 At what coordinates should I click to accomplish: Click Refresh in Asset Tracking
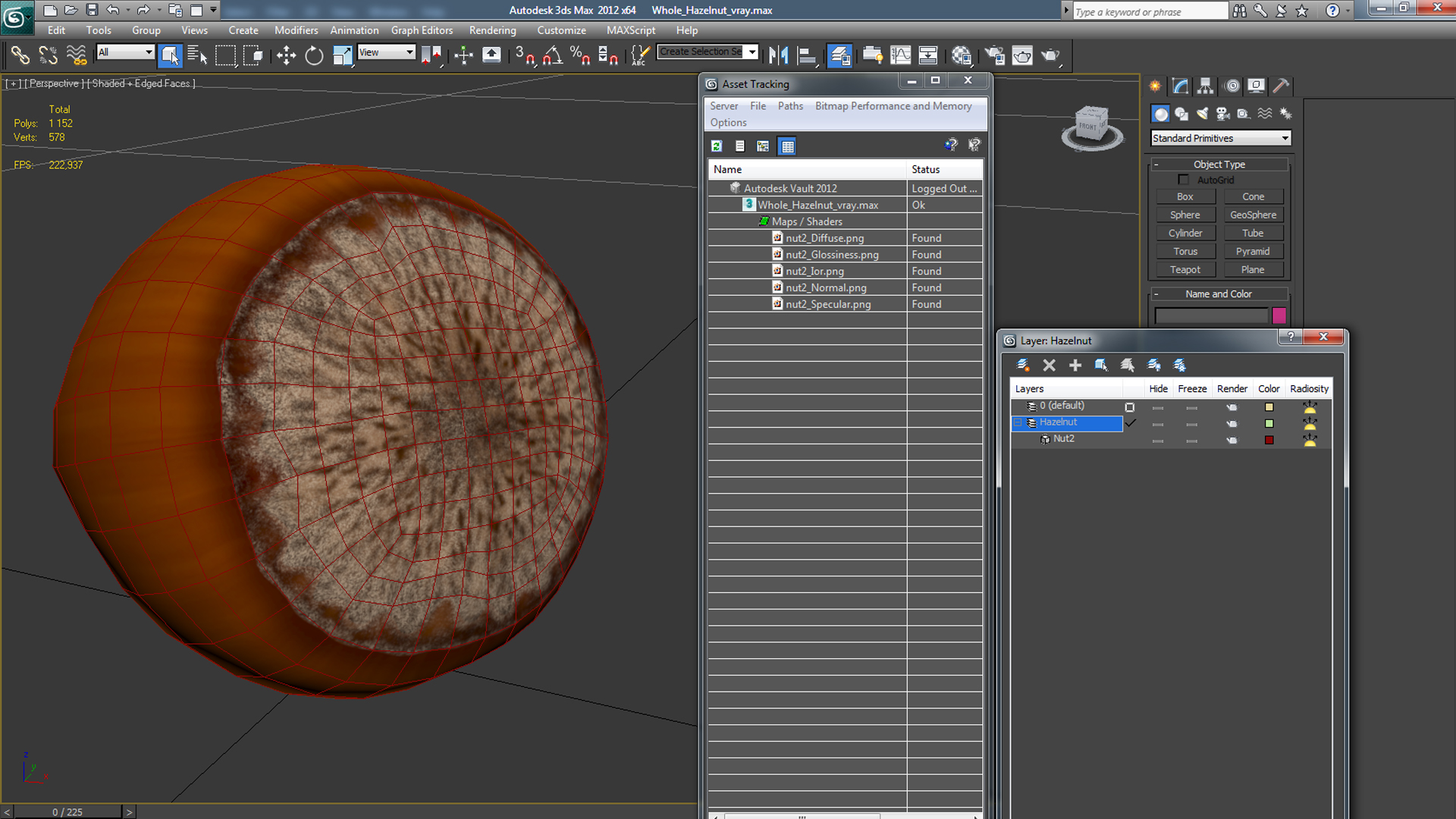[717, 146]
